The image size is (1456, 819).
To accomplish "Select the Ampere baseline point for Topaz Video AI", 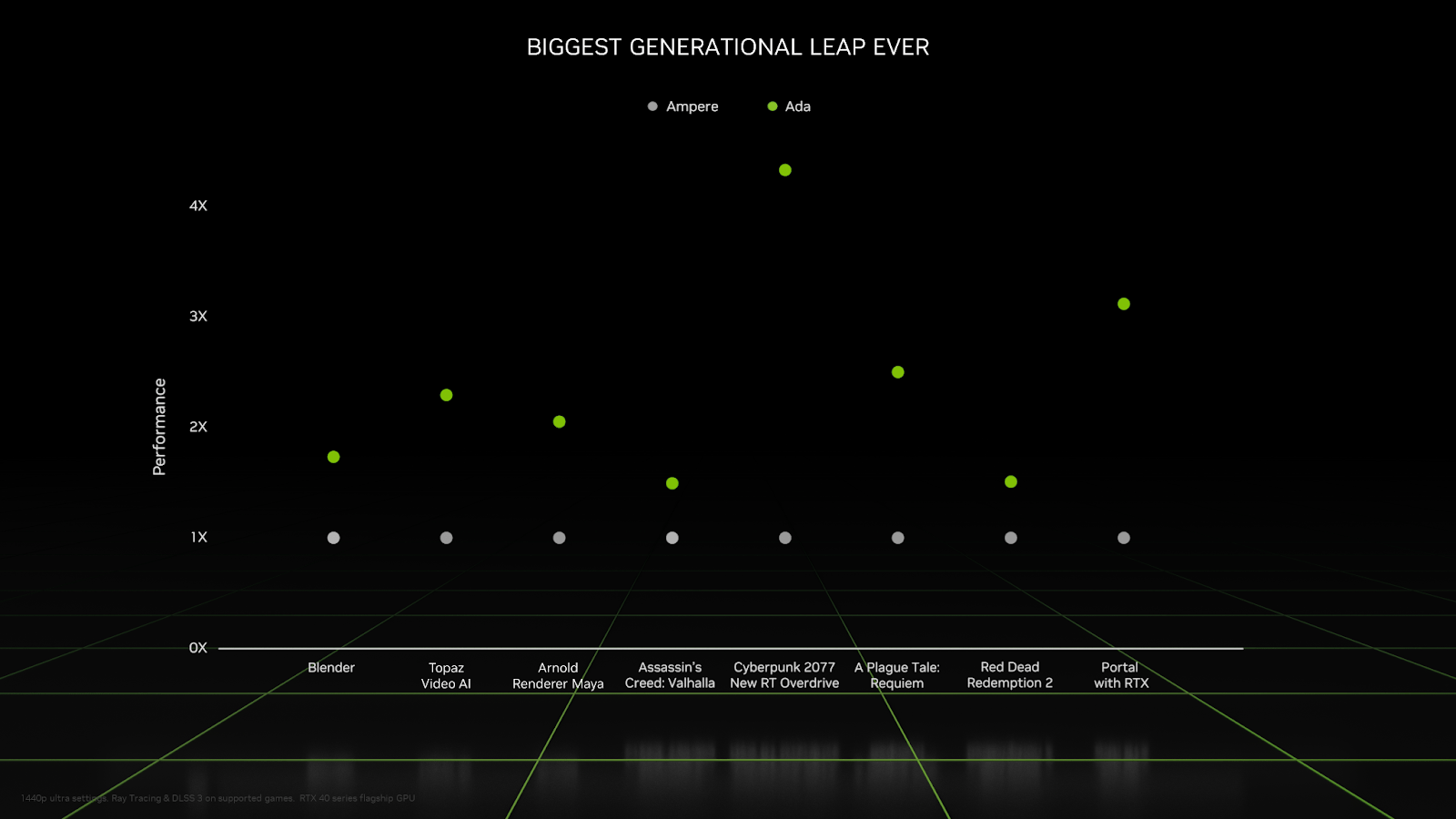I will click(x=447, y=538).
